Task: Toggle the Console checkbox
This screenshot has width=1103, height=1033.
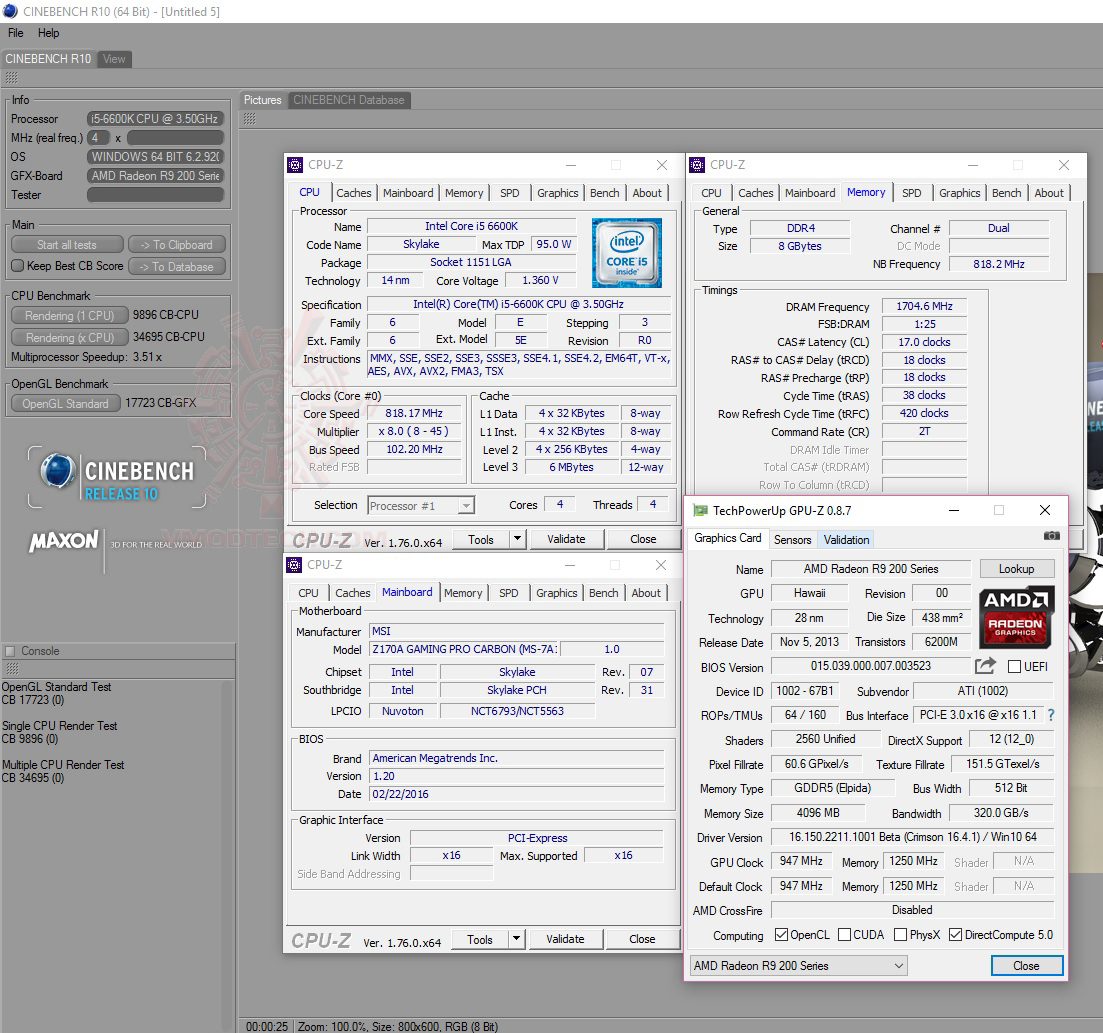Action: coord(10,651)
